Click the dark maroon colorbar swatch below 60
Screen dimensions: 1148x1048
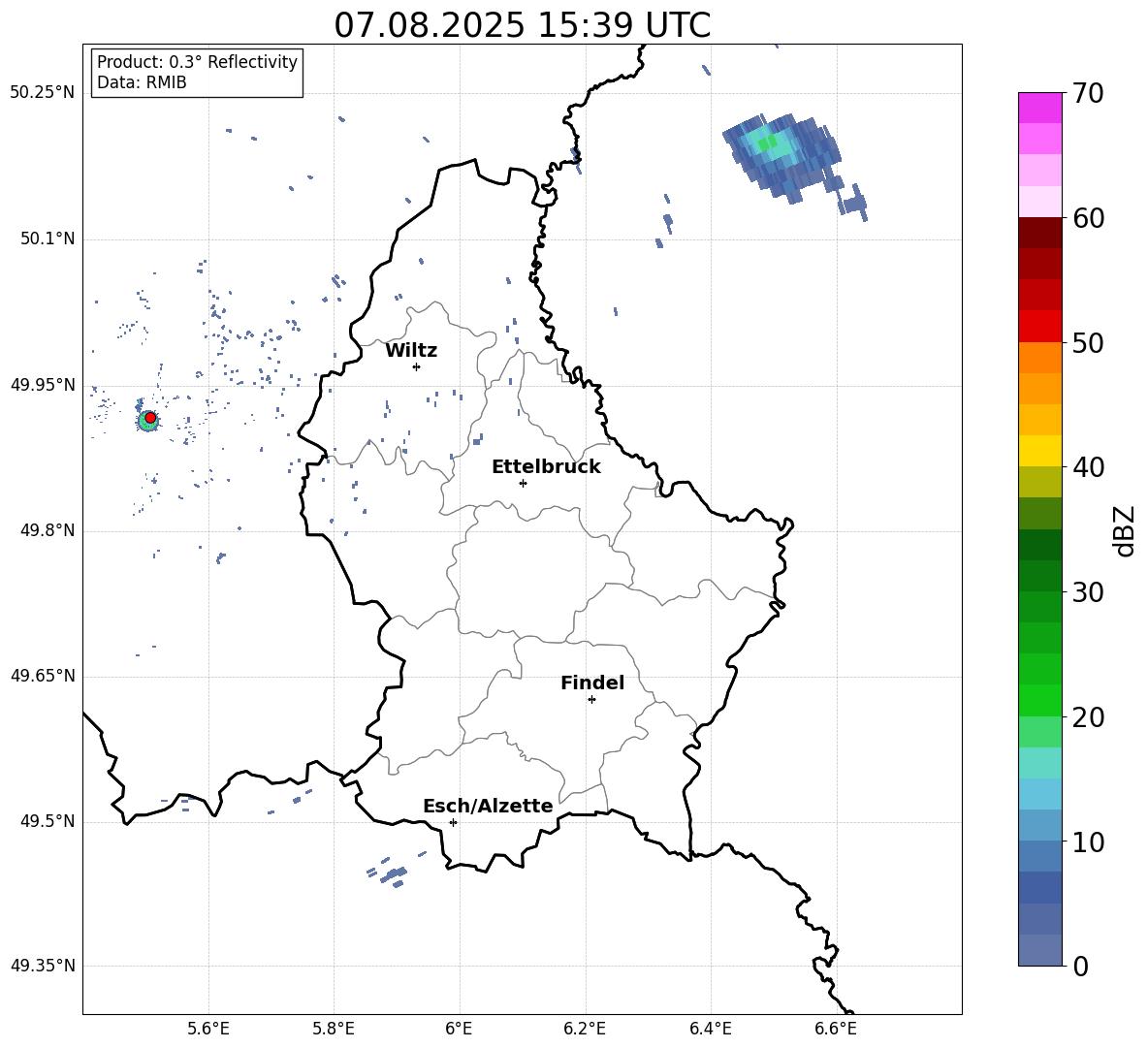(x=1039, y=233)
